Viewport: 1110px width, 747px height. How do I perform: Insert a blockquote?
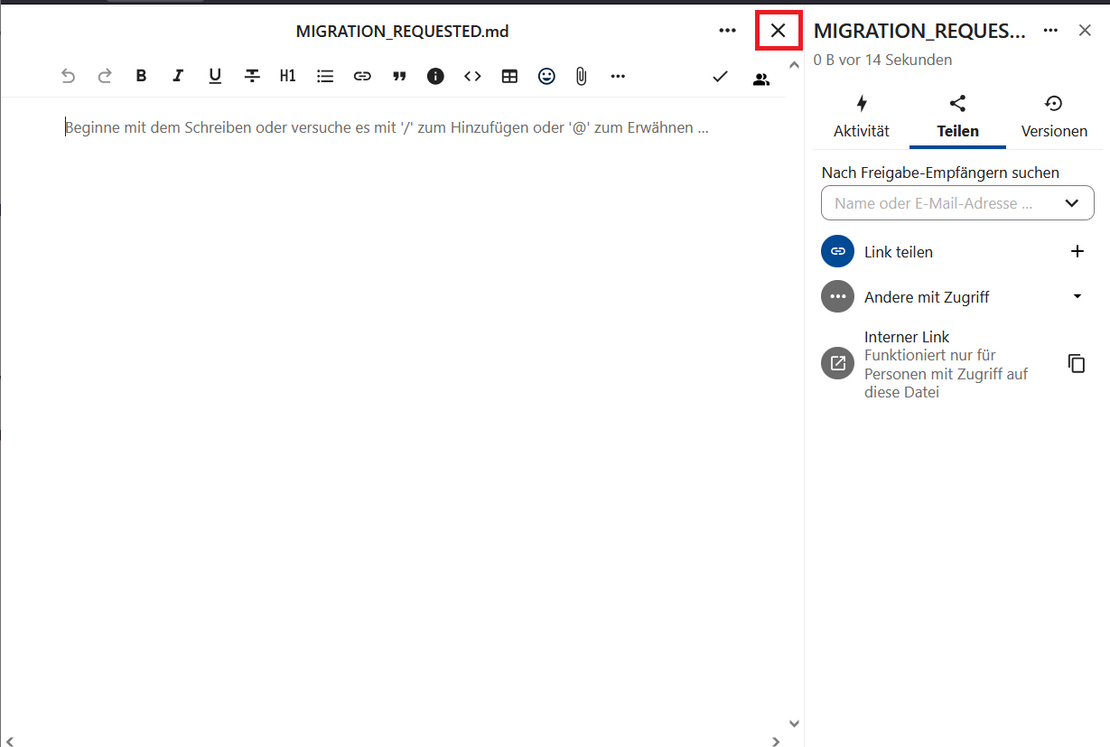[x=399, y=76]
